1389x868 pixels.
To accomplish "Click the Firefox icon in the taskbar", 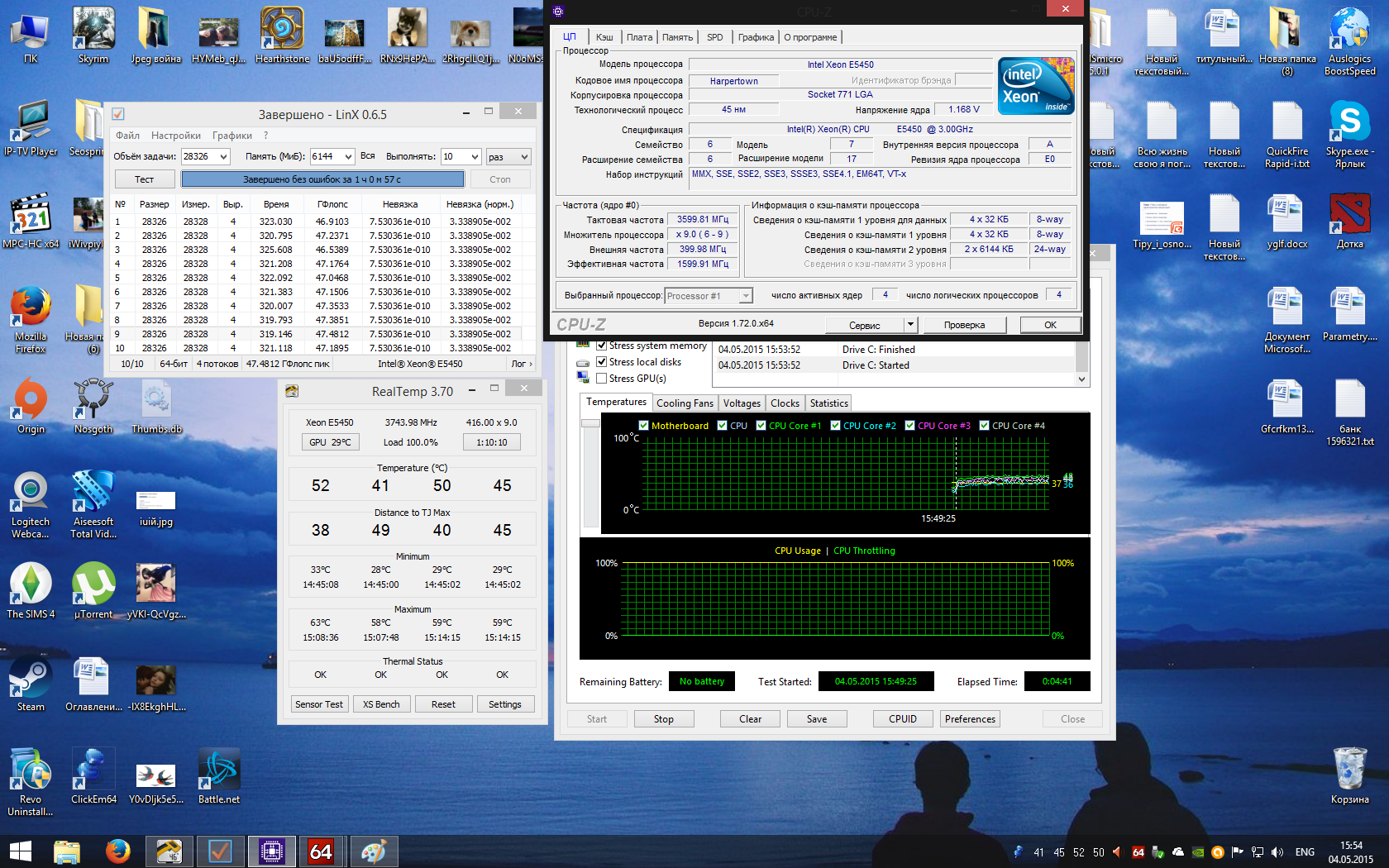I will pyautogui.click(x=117, y=851).
